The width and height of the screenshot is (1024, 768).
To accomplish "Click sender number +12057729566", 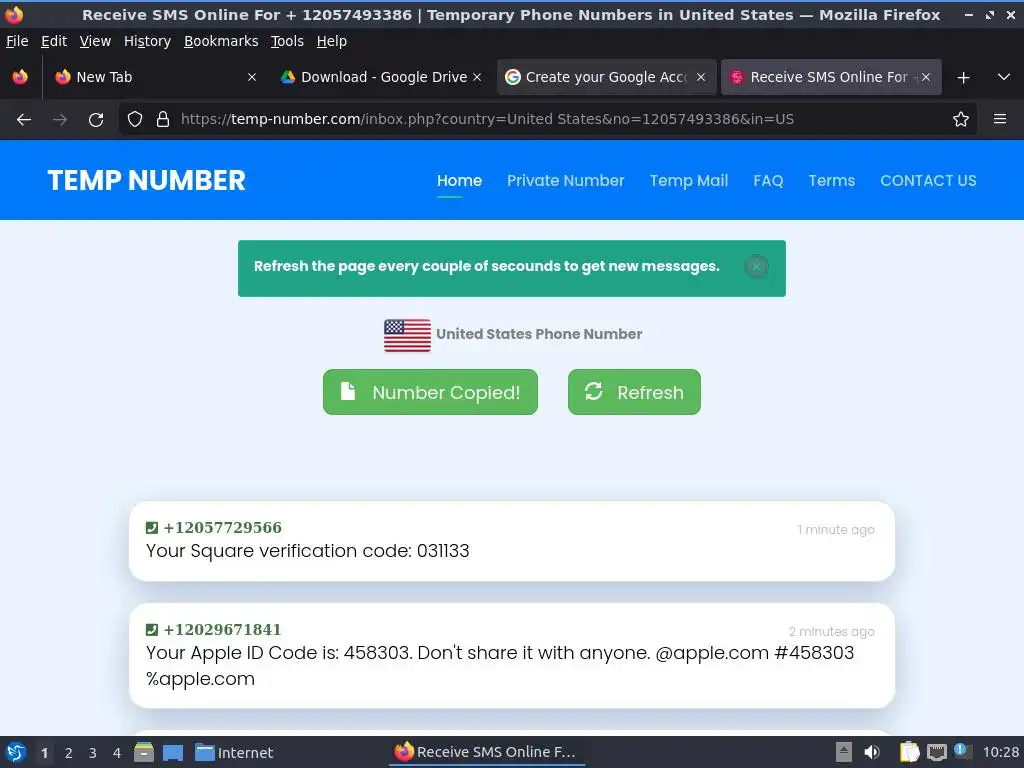I will (222, 528).
